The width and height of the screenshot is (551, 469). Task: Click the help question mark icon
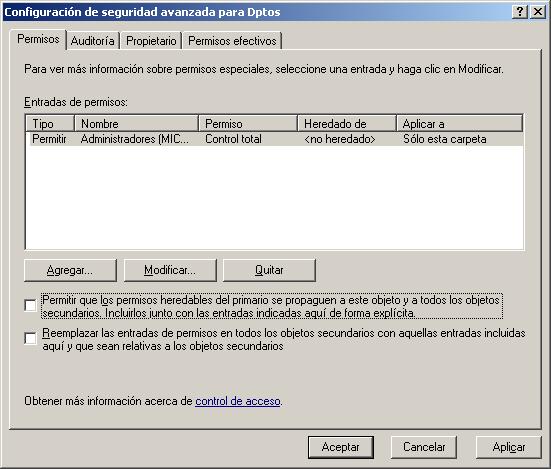pos(519,12)
